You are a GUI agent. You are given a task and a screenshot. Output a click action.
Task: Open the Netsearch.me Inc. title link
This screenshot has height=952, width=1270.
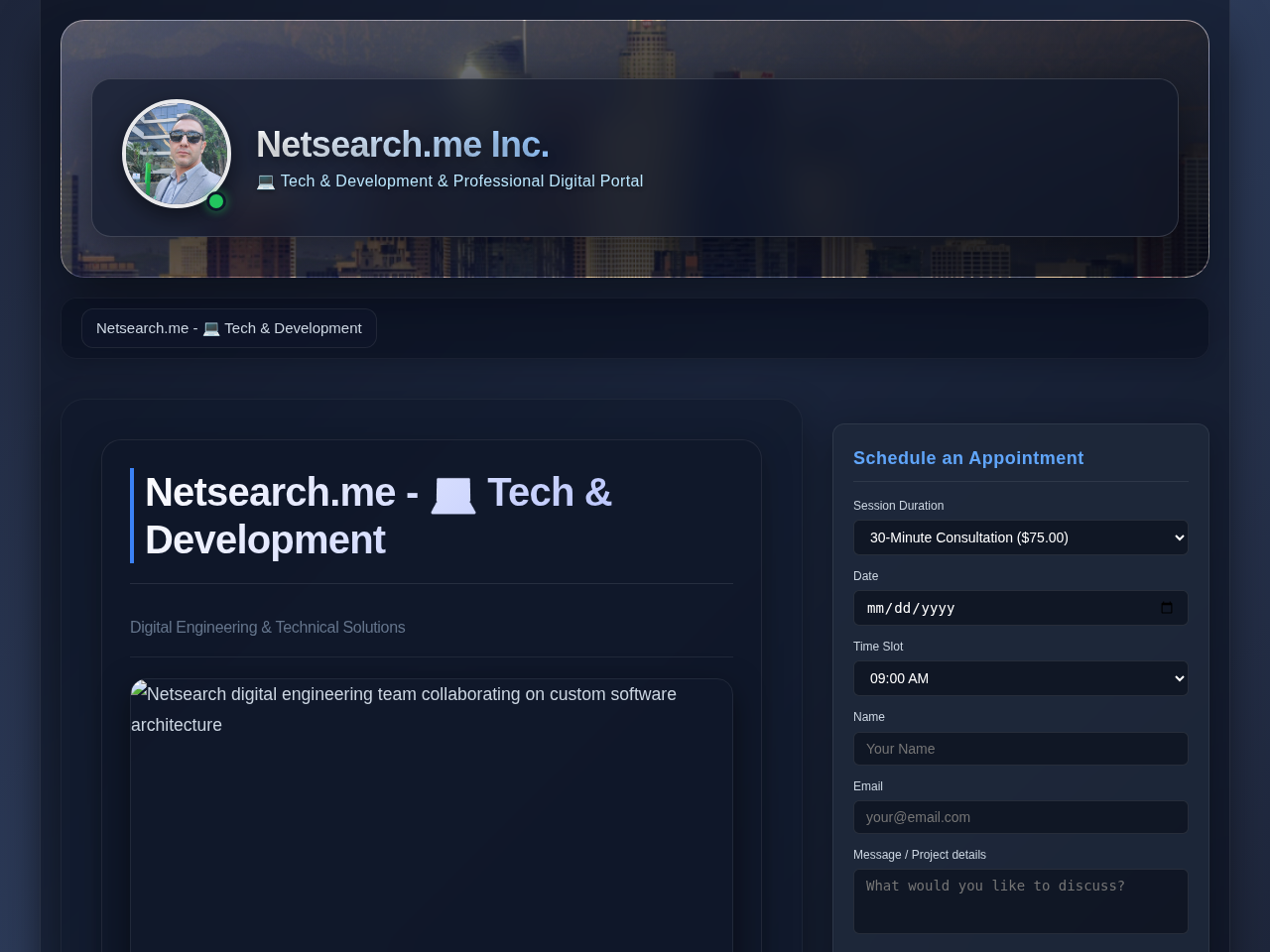(403, 145)
